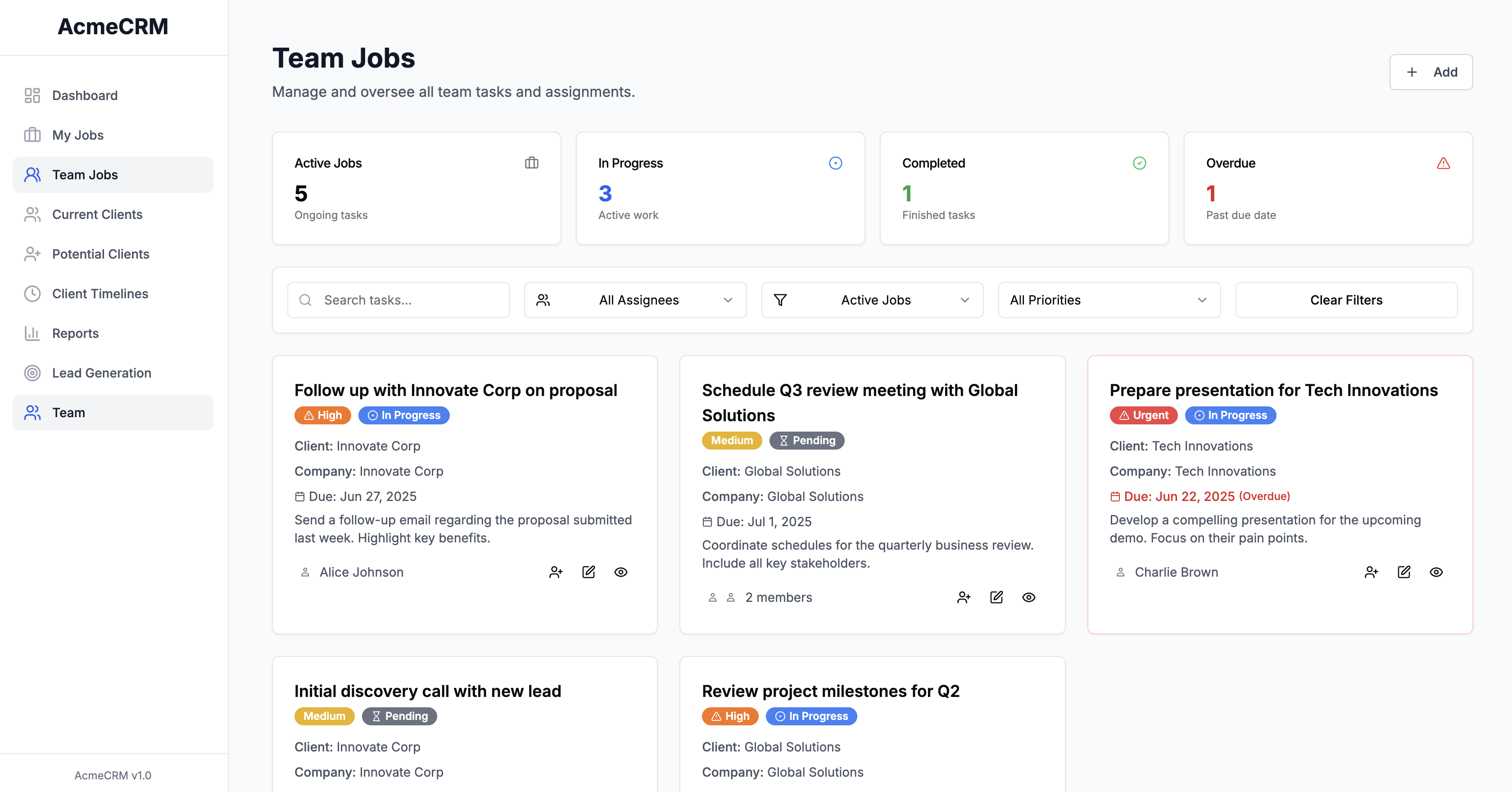Navigate to Client Timelines
This screenshot has height=792, width=1512.
pos(113,294)
